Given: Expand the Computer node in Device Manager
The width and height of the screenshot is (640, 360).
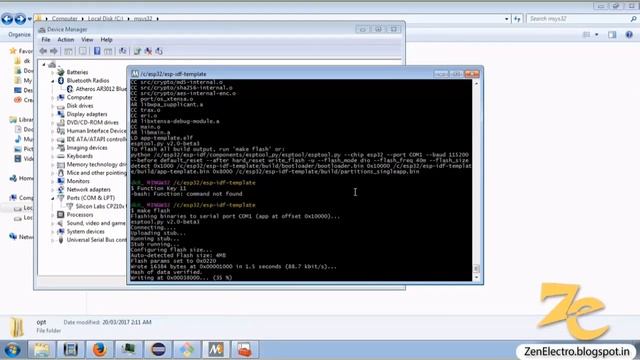Looking at the screenshot, I should pos(53,98).
